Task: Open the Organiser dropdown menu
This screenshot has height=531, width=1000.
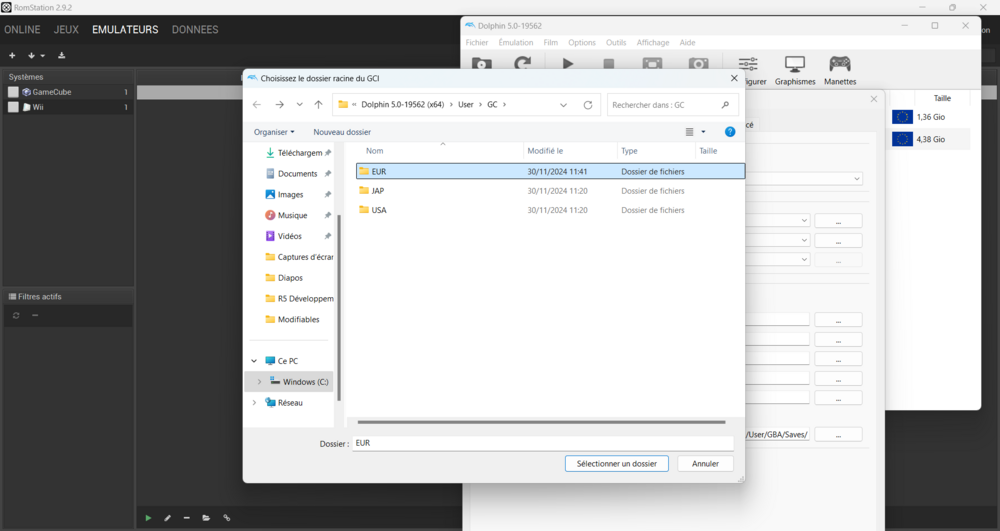Action: click(x=274, y=132)
